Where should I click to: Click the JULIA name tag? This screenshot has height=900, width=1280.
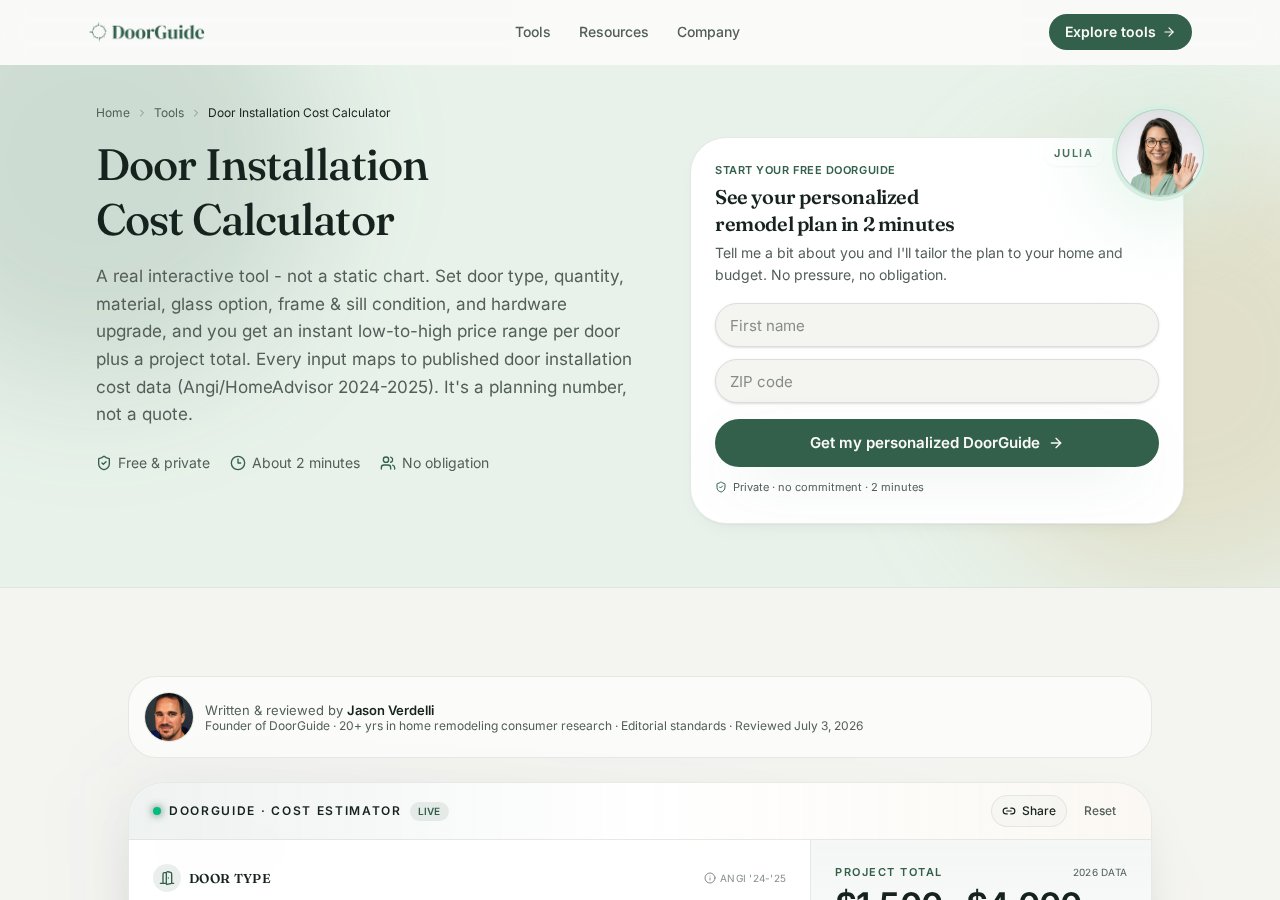tap(1073, 153)
